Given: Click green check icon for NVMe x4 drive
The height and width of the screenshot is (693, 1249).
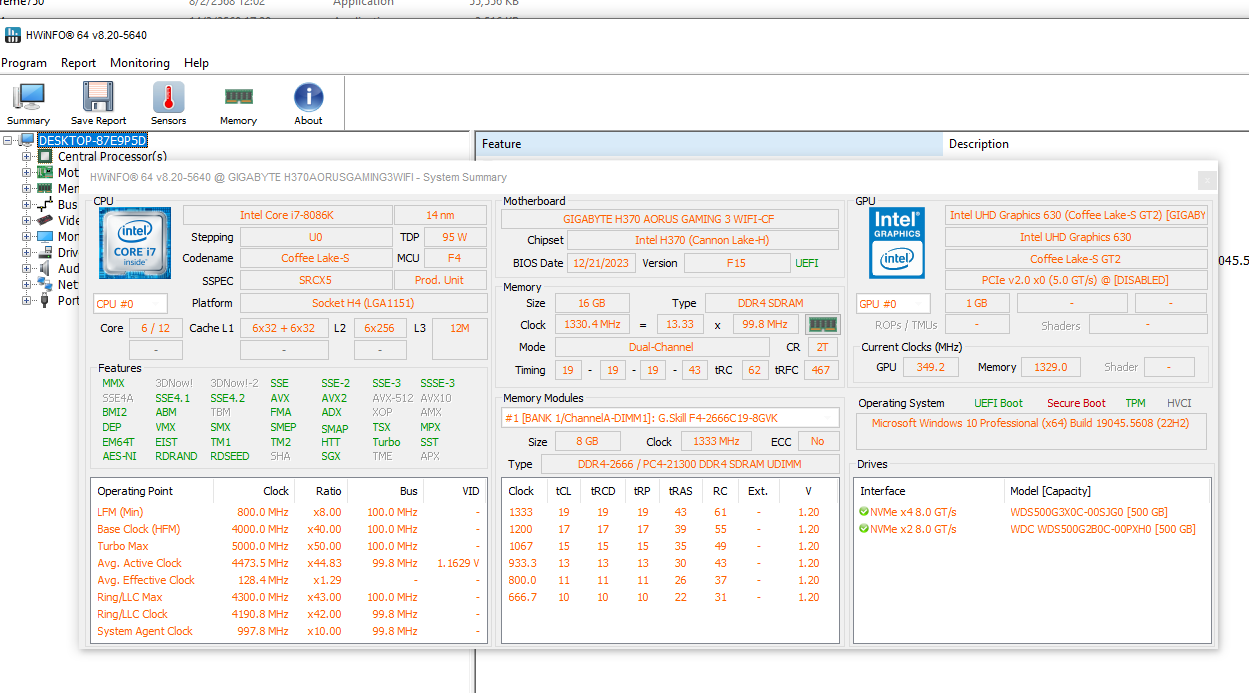Looking at the screenshot, I should click(864, 512).
